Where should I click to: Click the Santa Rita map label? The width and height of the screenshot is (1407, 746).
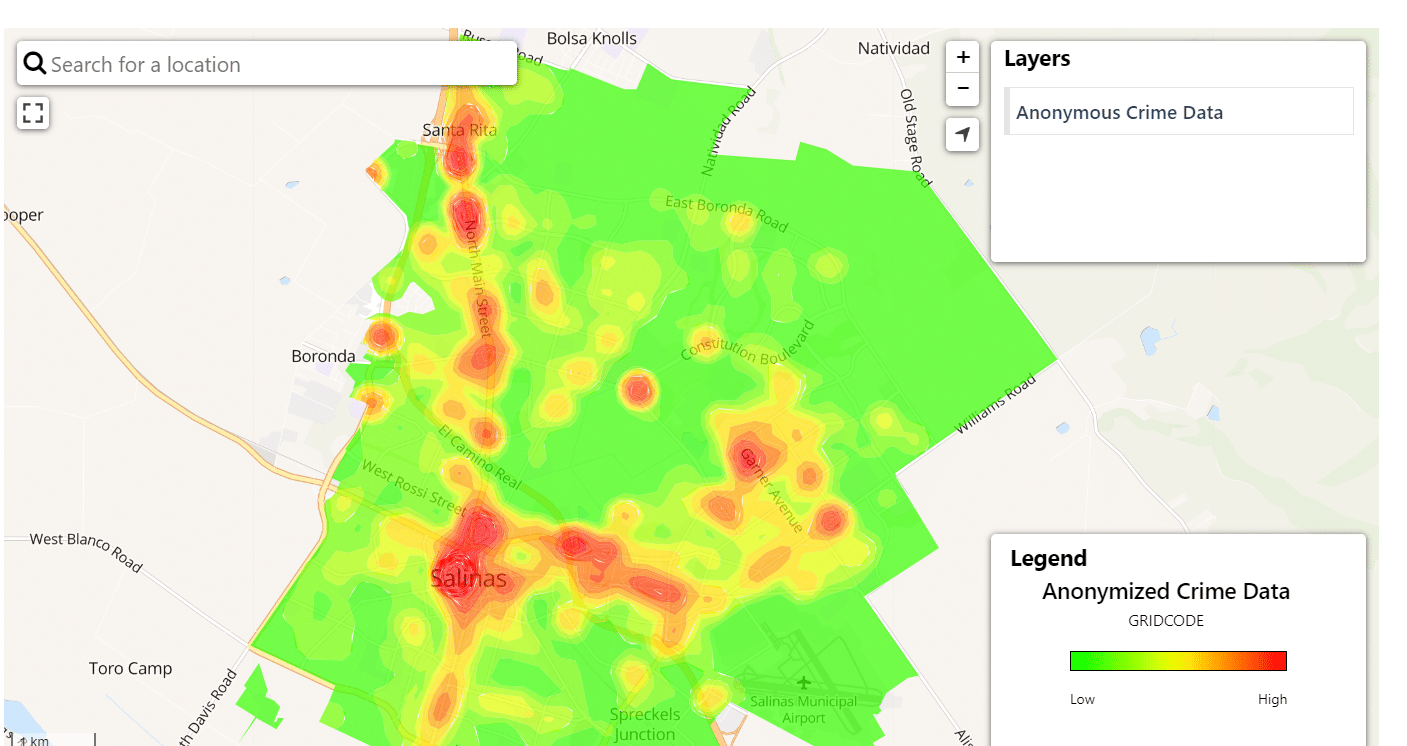click(x=459, y=130)
